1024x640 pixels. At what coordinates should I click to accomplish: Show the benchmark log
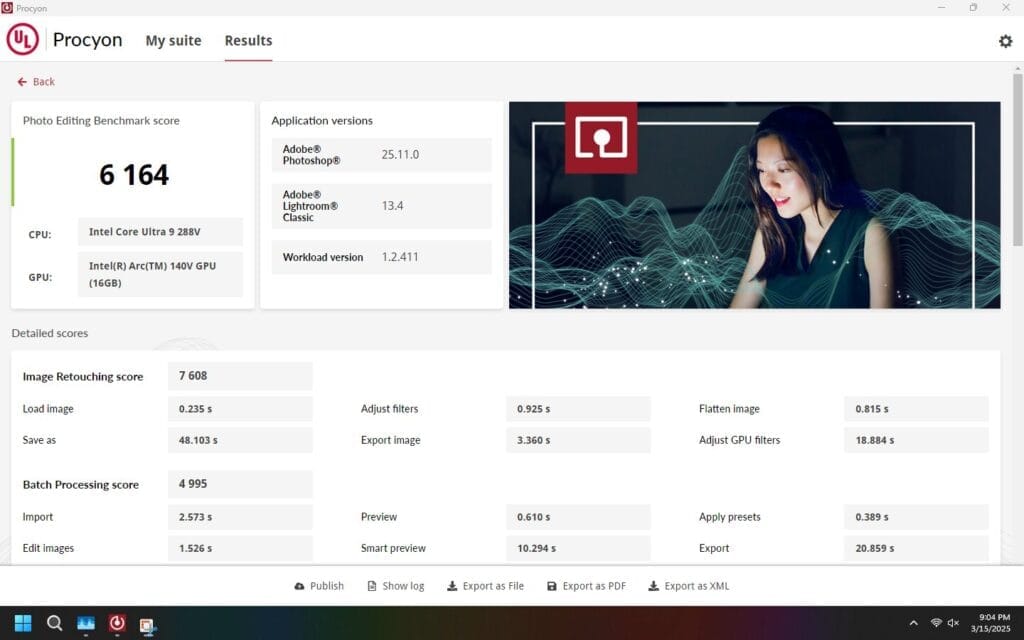click(x=396, y=586)
